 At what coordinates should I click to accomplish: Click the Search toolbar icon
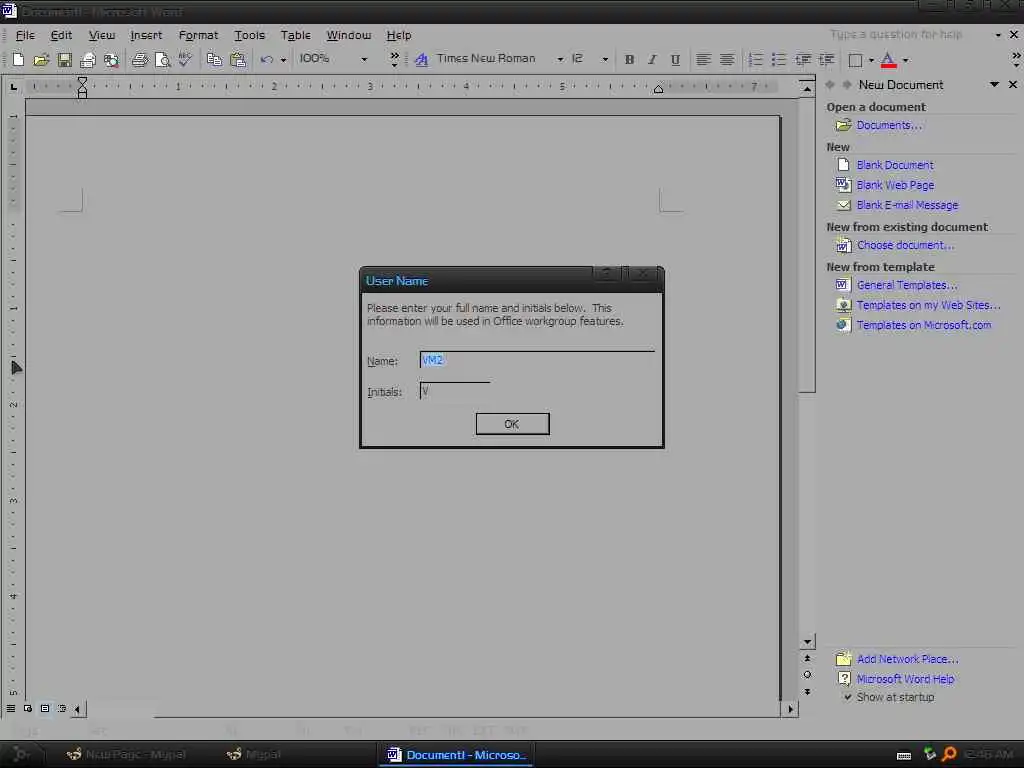[111, 60]
